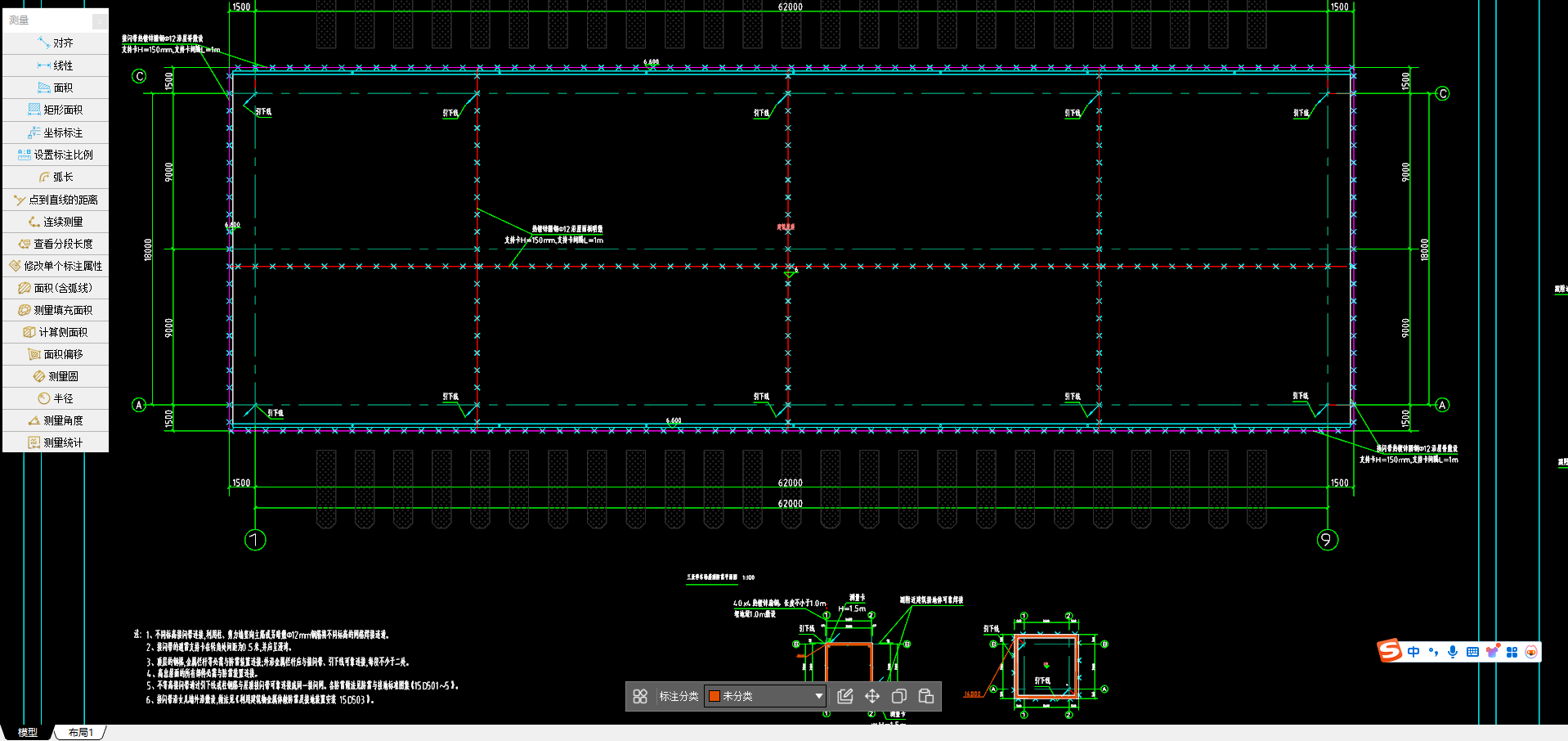Switch to the 布局1 layout tab
Viewport: 1568px width, 741px height.
click(x=80, y=732)
